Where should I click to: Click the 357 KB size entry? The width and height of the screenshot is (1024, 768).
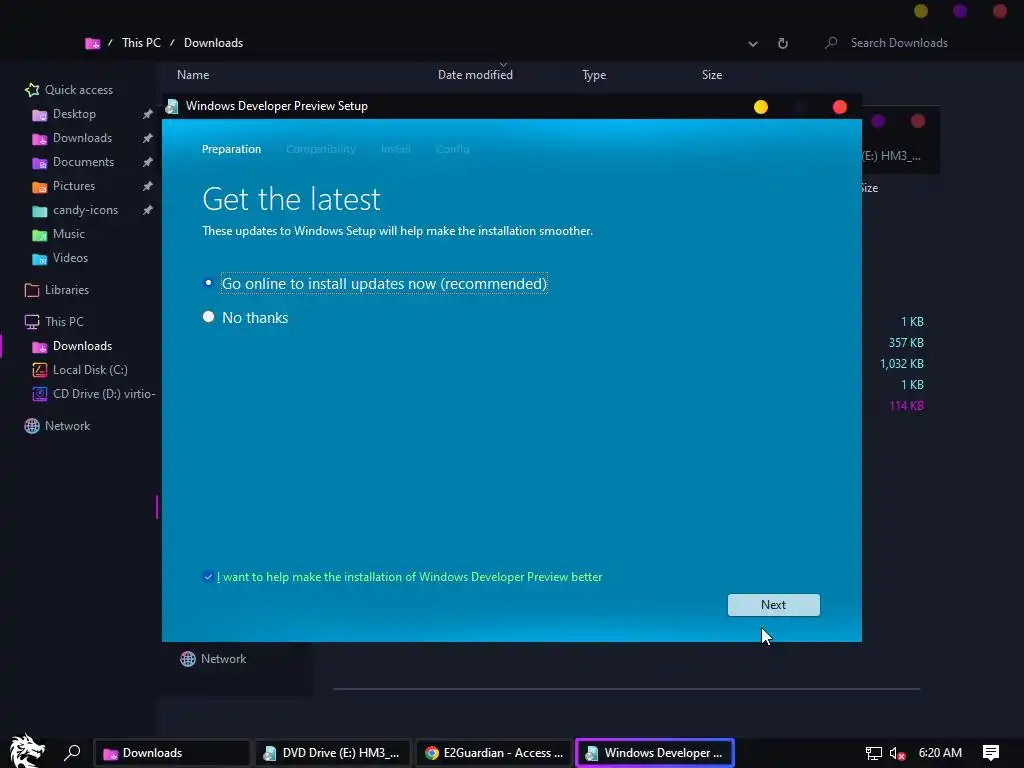[906, 343]
